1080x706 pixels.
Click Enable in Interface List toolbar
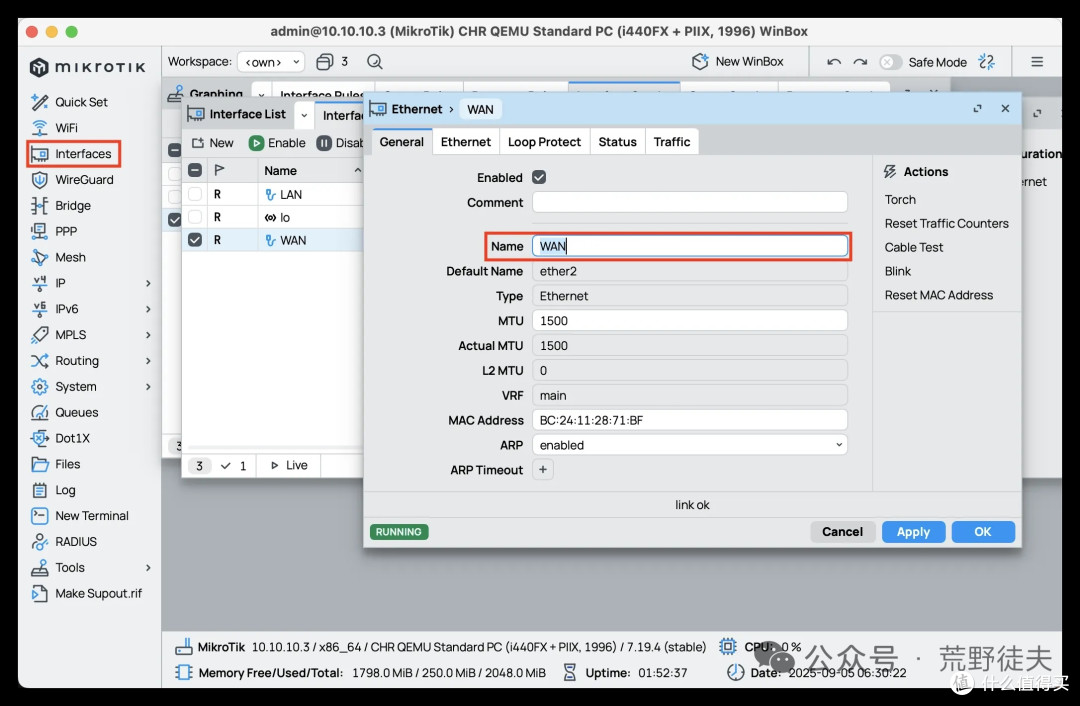277,143
